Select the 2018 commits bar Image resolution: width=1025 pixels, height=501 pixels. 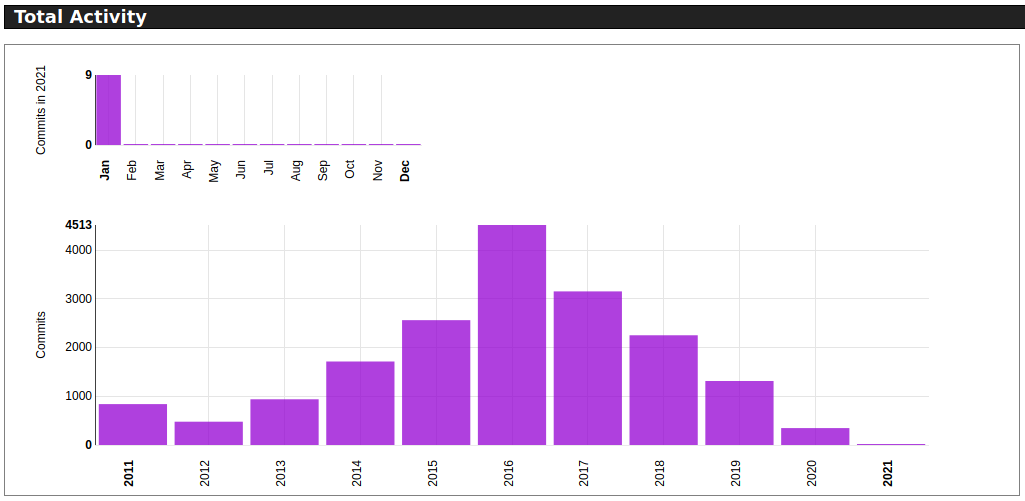click(663, 390)
